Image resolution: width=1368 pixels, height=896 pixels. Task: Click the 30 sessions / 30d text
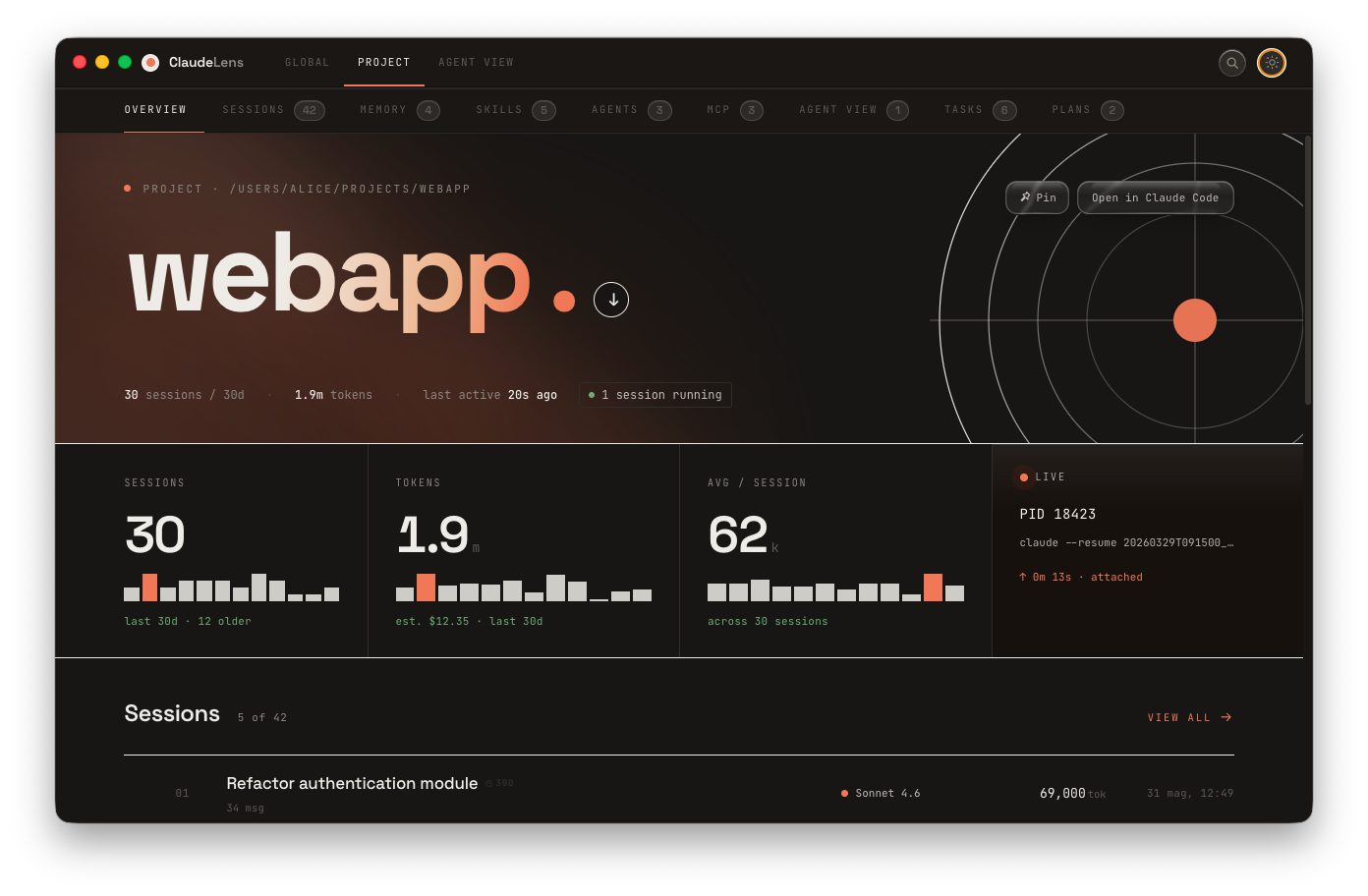click(x=185, y=395)
